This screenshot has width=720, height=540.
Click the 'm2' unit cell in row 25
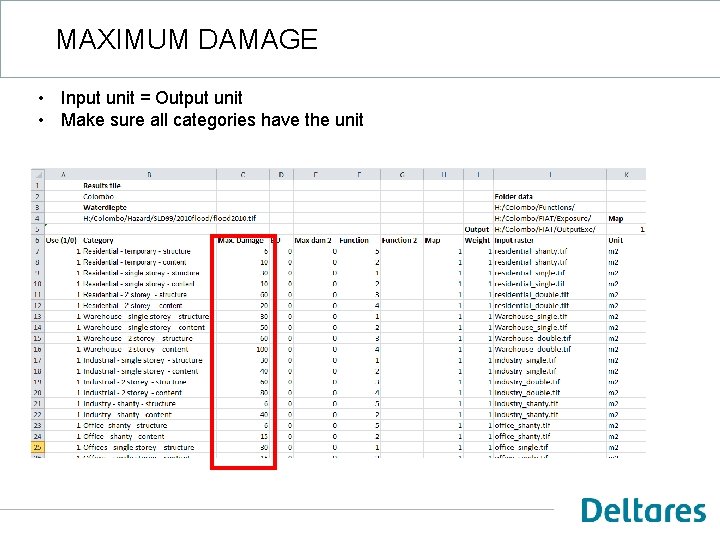click(613, 448)
